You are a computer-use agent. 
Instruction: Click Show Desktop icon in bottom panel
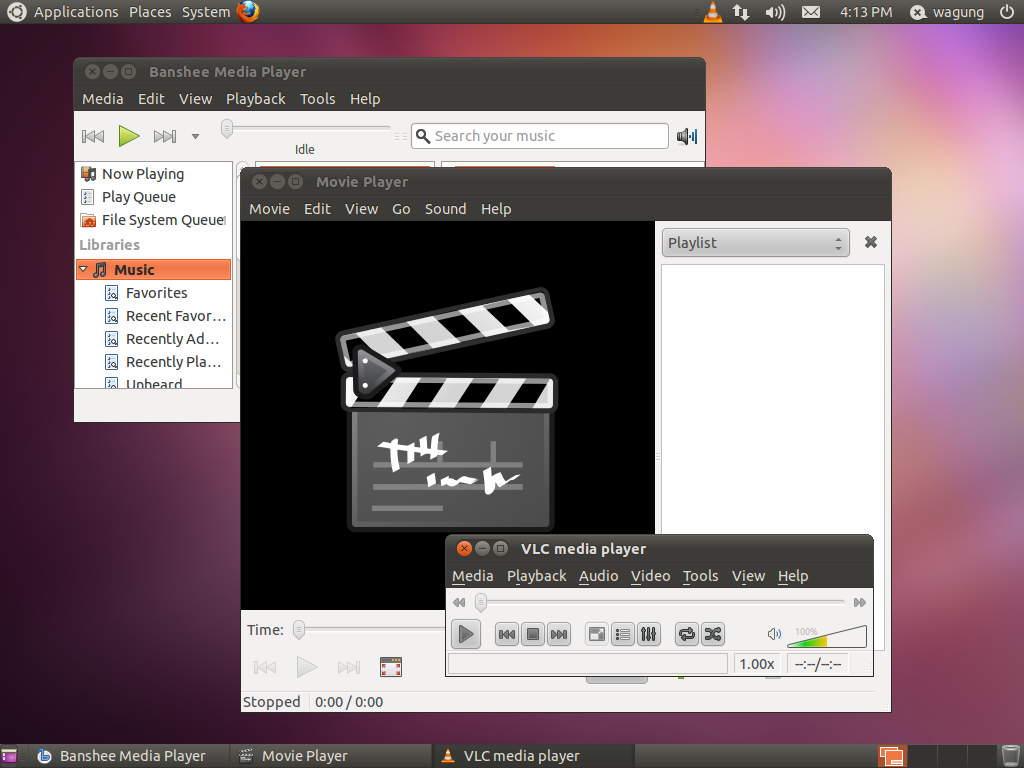(9, 756)
